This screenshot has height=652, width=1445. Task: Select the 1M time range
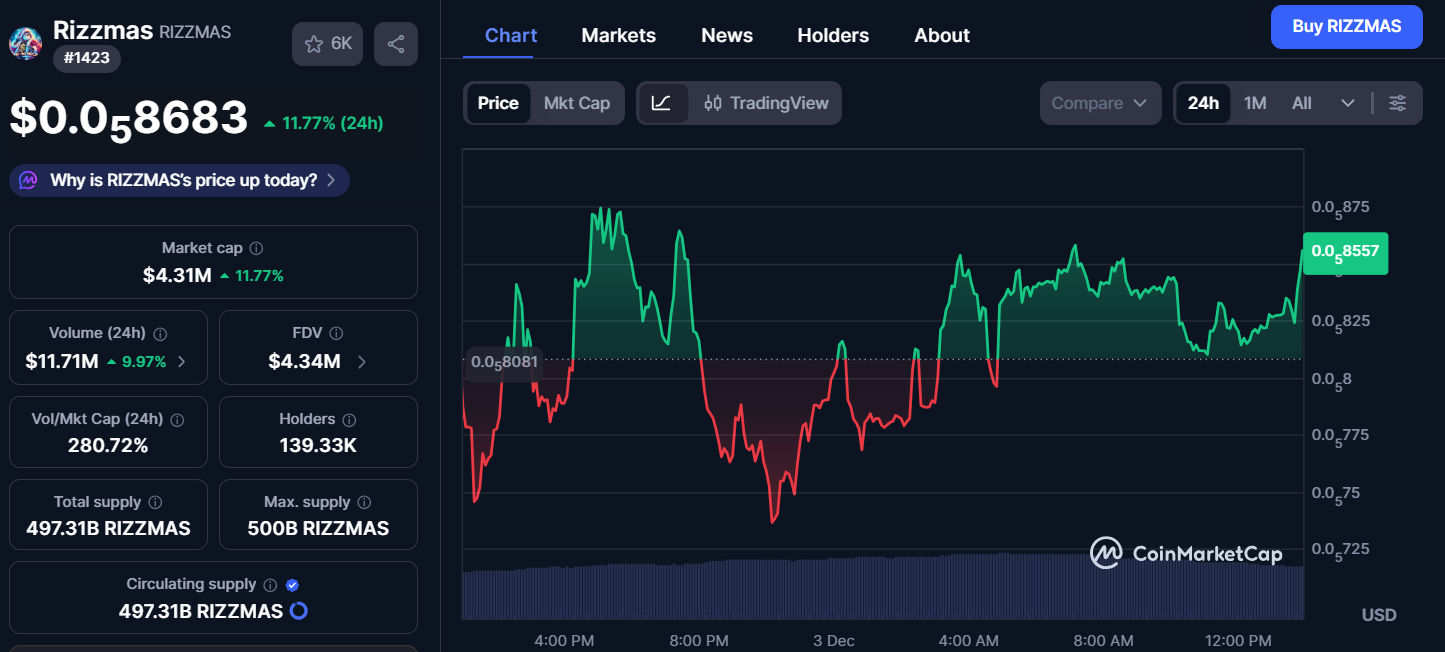pos(1255,103)
